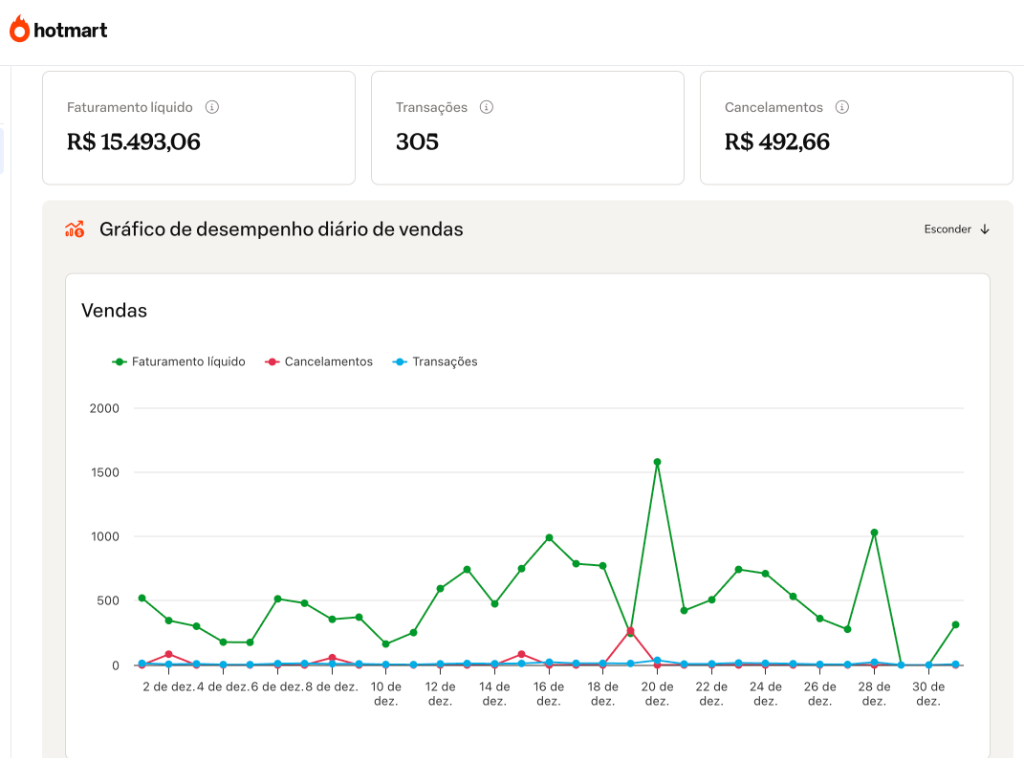The height and width of the screenshot is (758, 1024).
Task: Select the blue Transações legend dot
Action: pyautogui.click(x=398, y=361)
